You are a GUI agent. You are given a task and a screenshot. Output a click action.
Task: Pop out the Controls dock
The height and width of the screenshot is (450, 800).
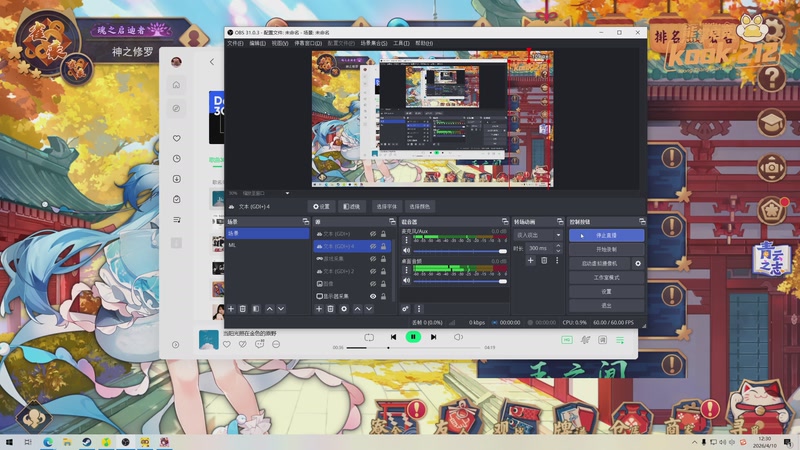click(x=642, y=221)
